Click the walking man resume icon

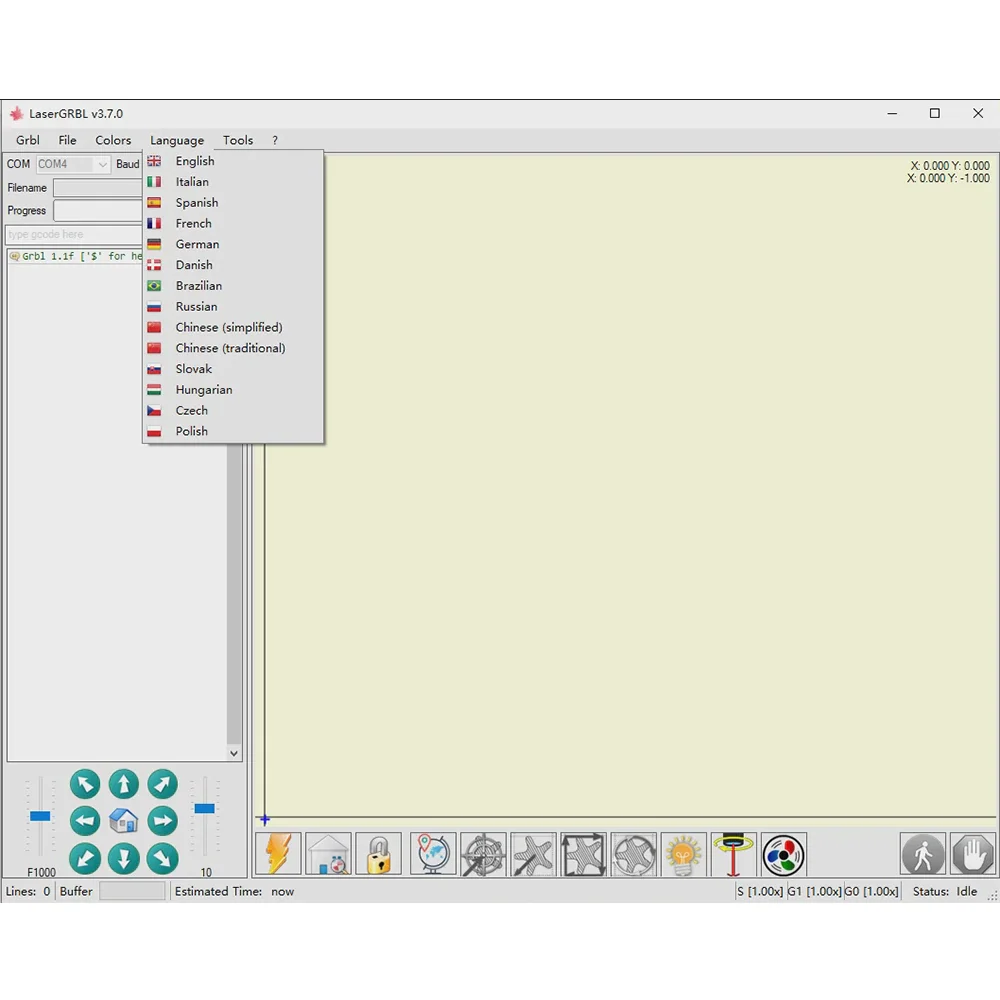(923, 854)
